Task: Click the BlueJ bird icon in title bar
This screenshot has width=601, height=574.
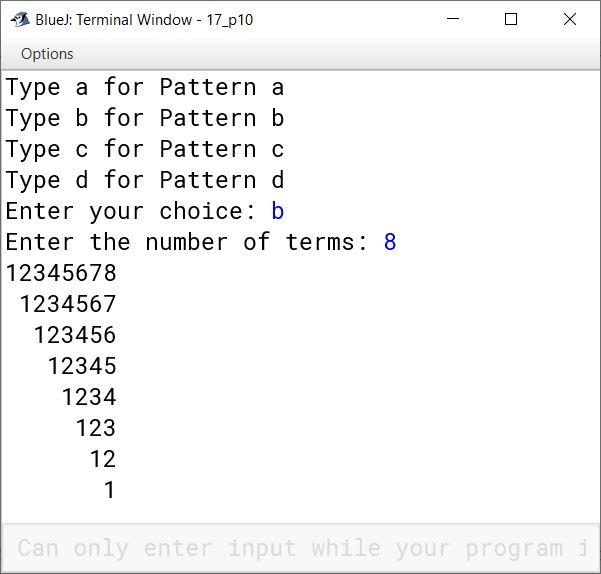Action: click(20, 19)
